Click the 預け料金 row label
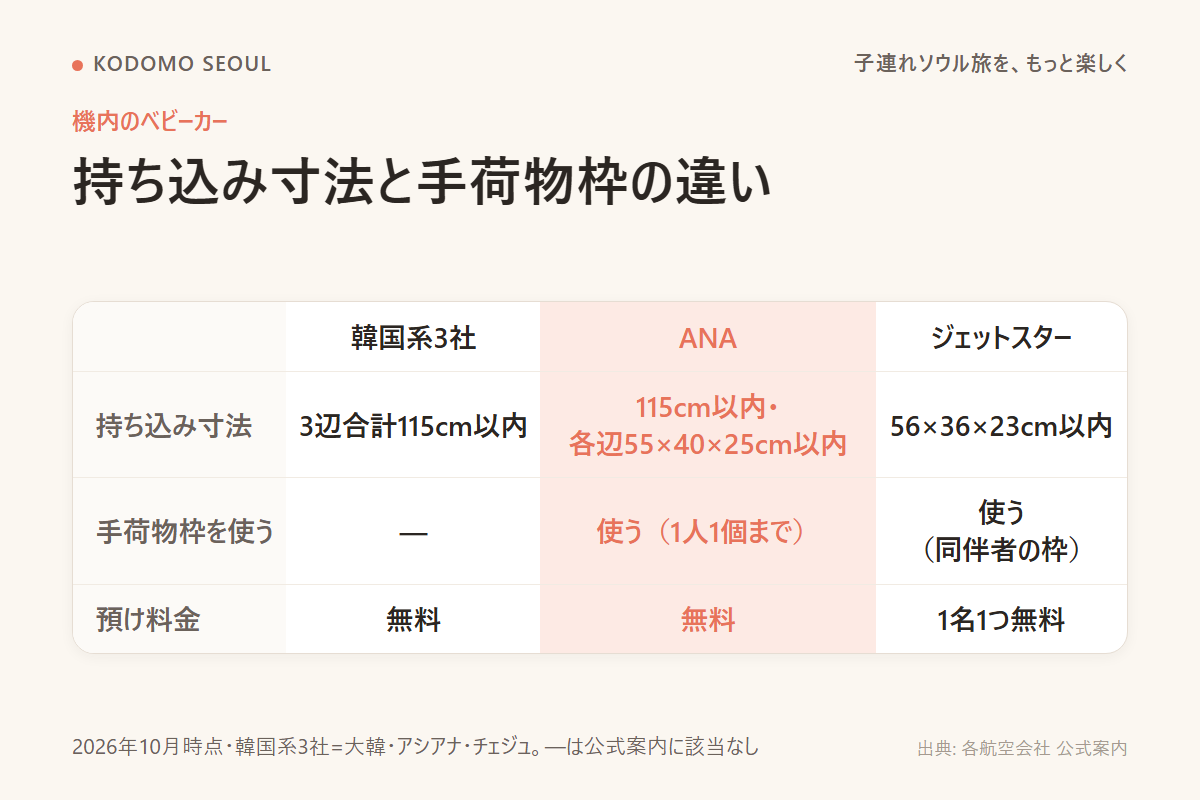 148,620
